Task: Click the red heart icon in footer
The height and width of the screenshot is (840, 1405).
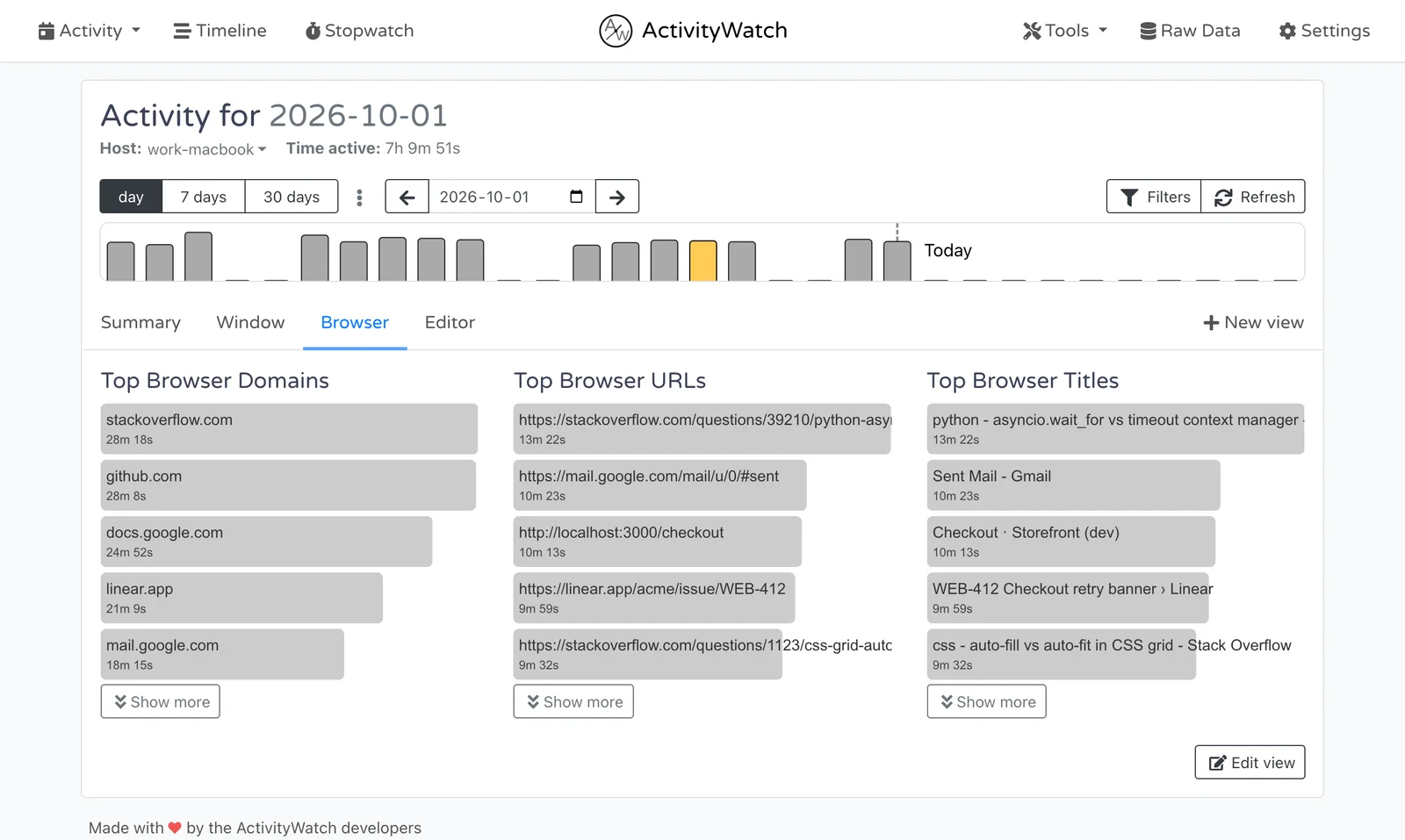Action: (175, 828)
